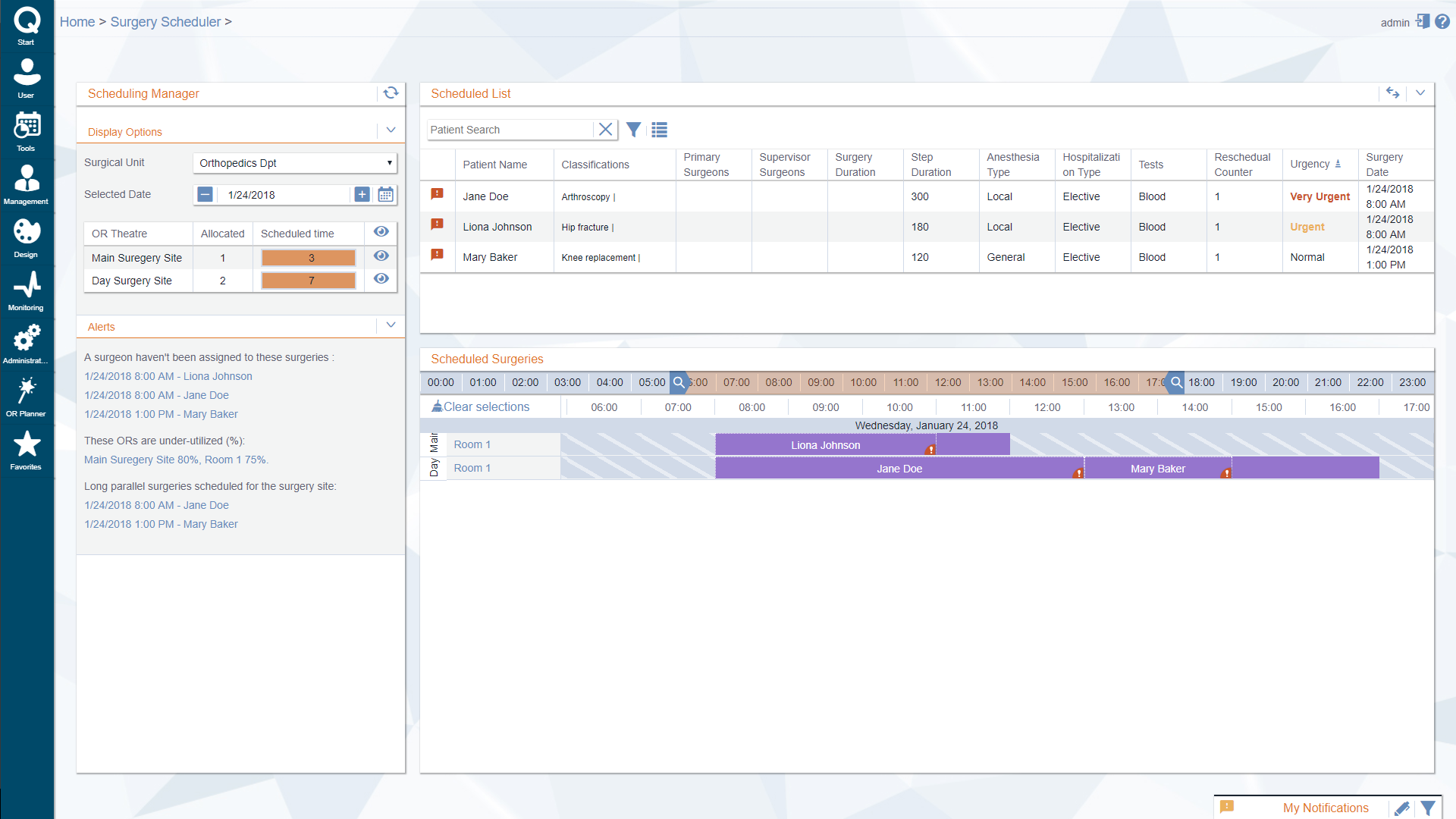The height and width of the screenshot is (819, 1456).
Task: Collapse the Scheduled List panel
Action: 1420,93
